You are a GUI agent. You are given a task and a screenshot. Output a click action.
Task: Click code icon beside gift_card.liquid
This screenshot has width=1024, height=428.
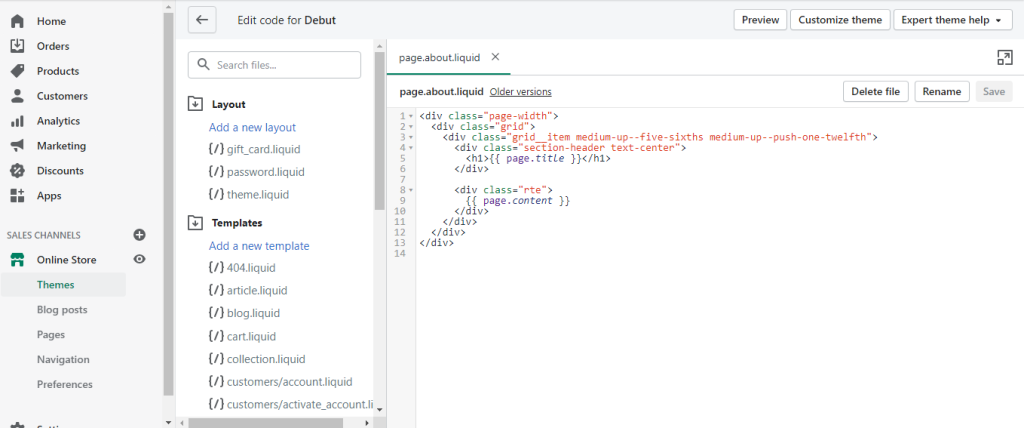click(x=216, y=149)
